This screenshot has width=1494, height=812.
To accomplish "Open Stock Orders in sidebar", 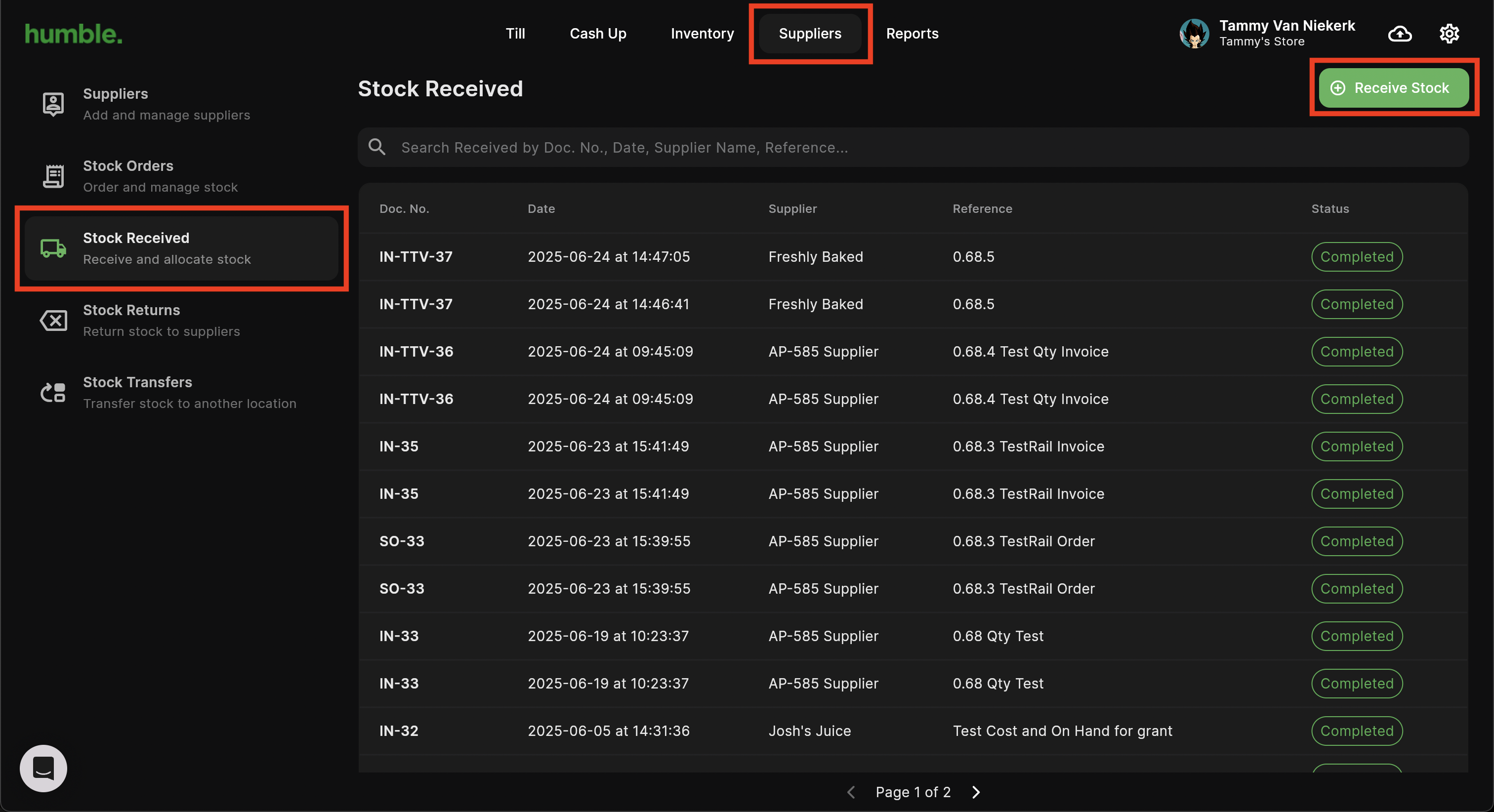I will (x=181, y=176).
